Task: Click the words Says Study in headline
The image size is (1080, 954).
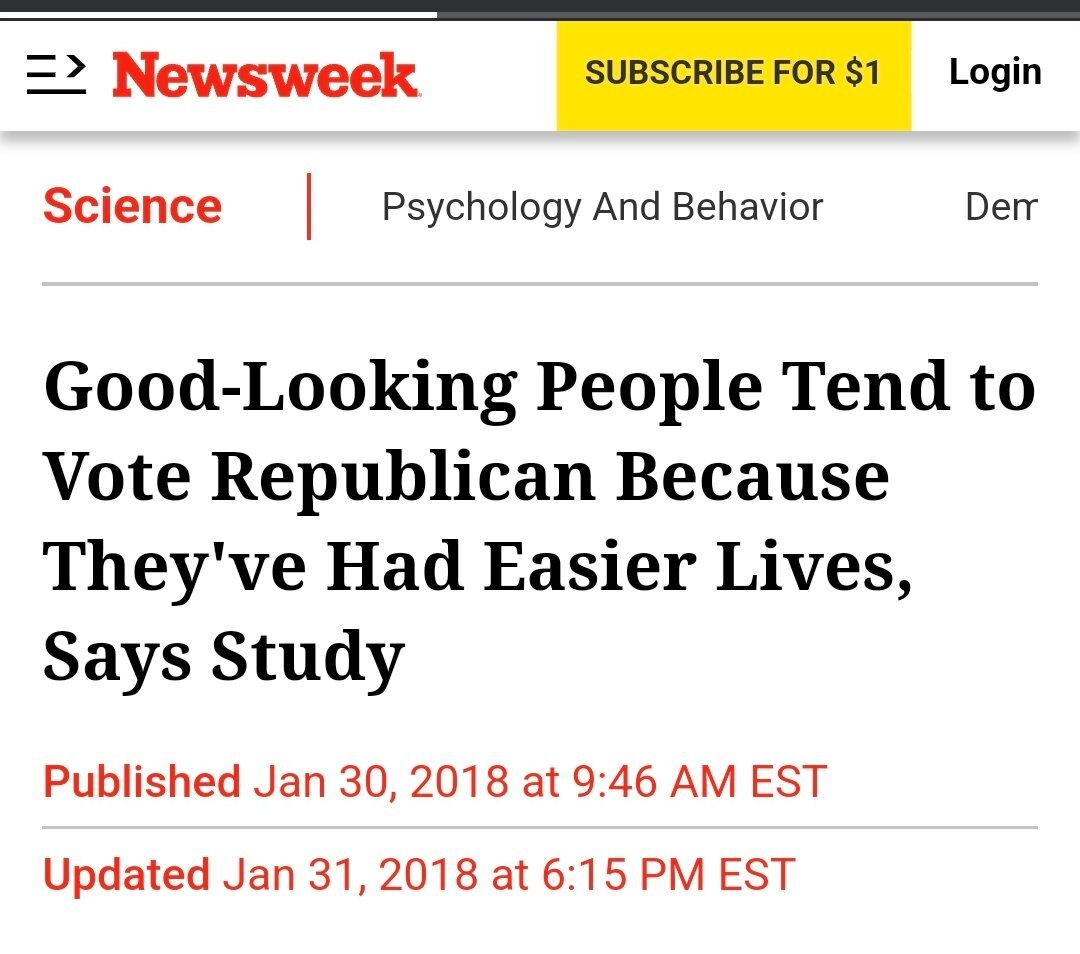Action: [x=223, y=656]
